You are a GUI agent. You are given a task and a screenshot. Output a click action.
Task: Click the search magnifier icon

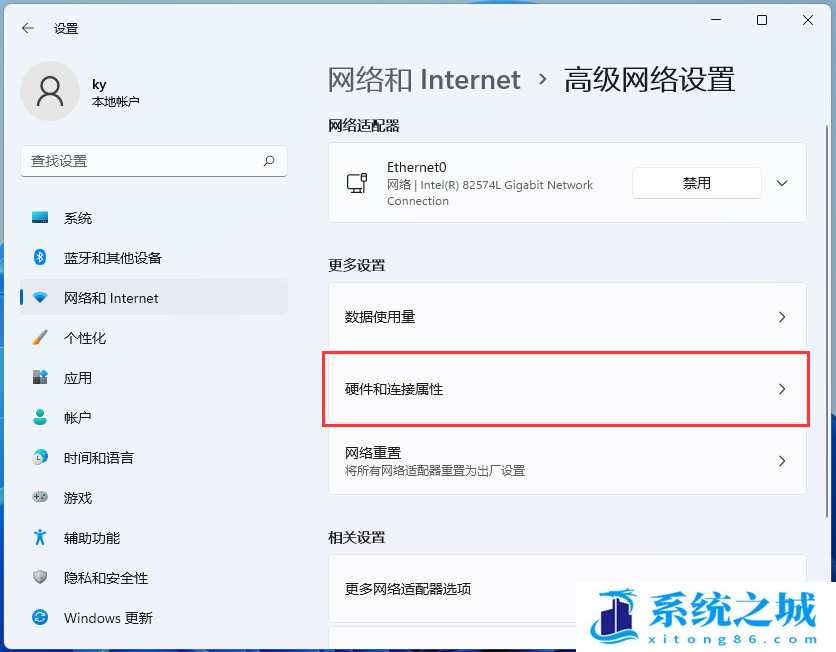click(x=269, y=161)
